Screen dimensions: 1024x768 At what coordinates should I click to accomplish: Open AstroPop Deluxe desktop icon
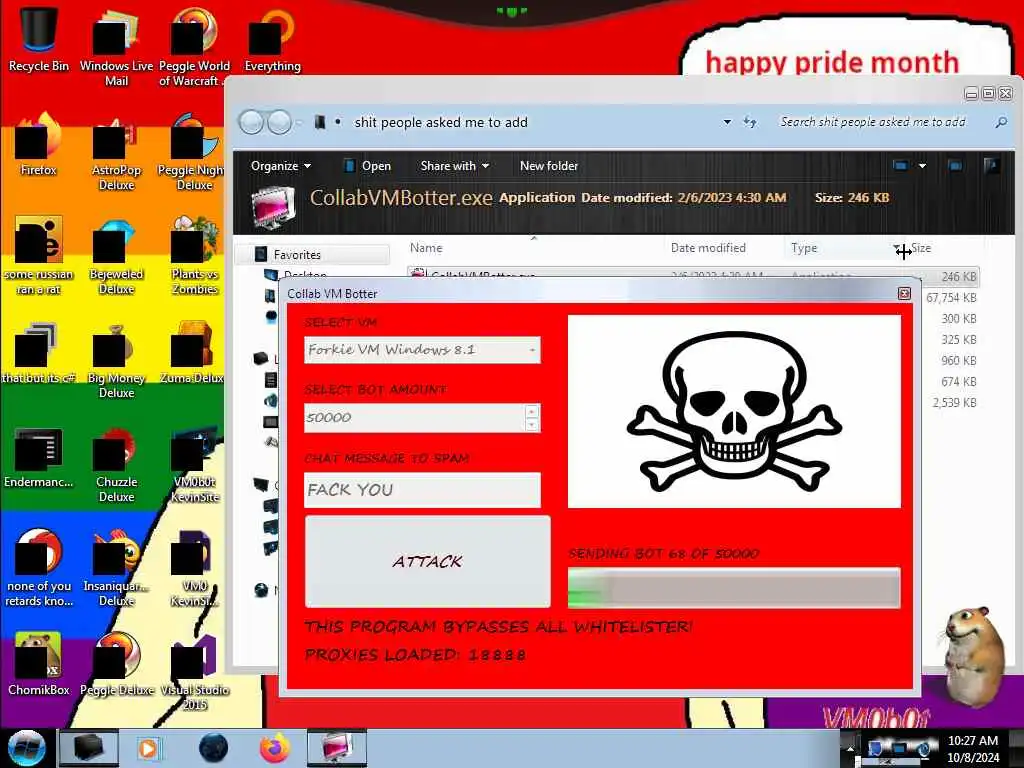click(116, 153)
